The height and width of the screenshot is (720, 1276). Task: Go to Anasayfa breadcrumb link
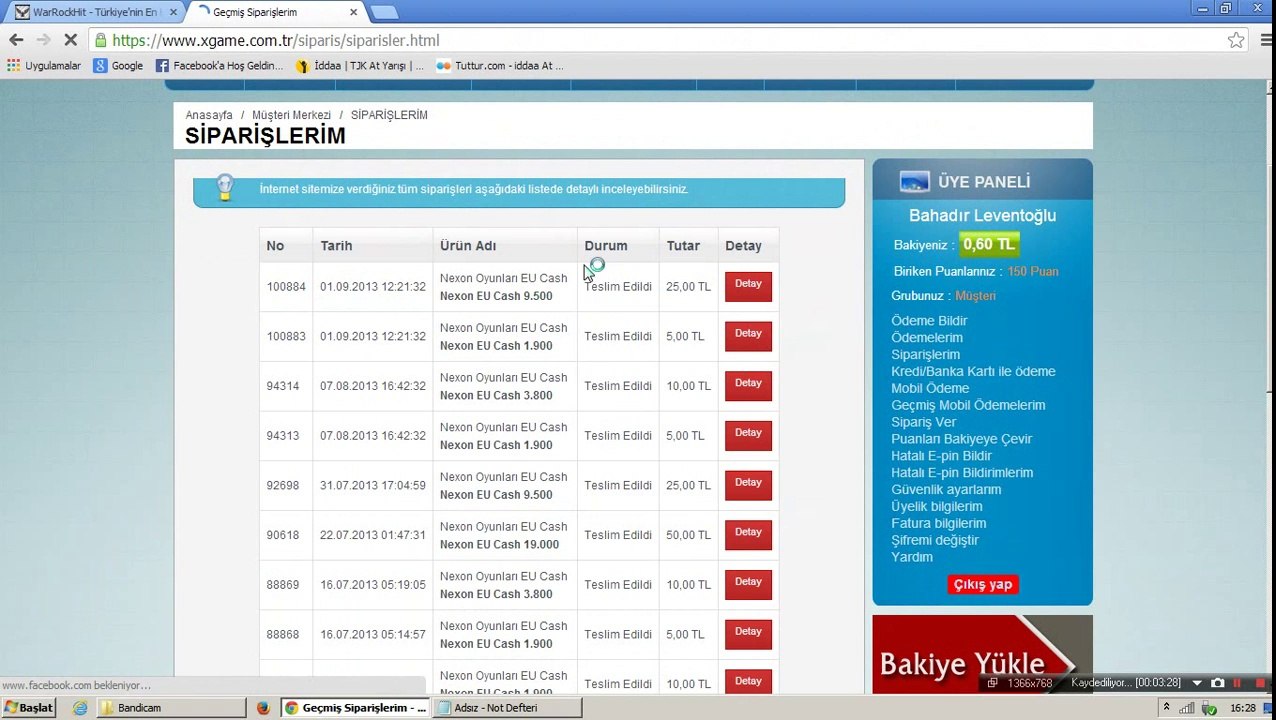(208, 115)
